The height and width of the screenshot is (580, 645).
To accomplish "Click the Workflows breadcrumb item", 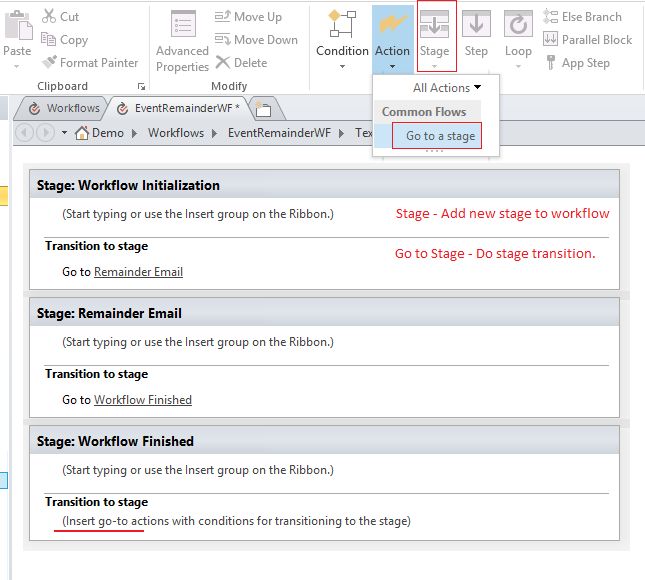I will [x=176, y=133].
